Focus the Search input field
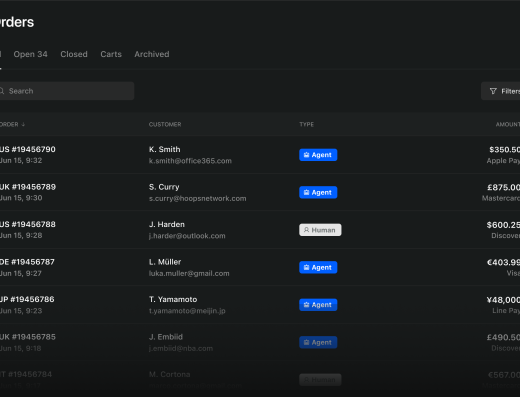520x397 pixels. (x=66, y=91)
